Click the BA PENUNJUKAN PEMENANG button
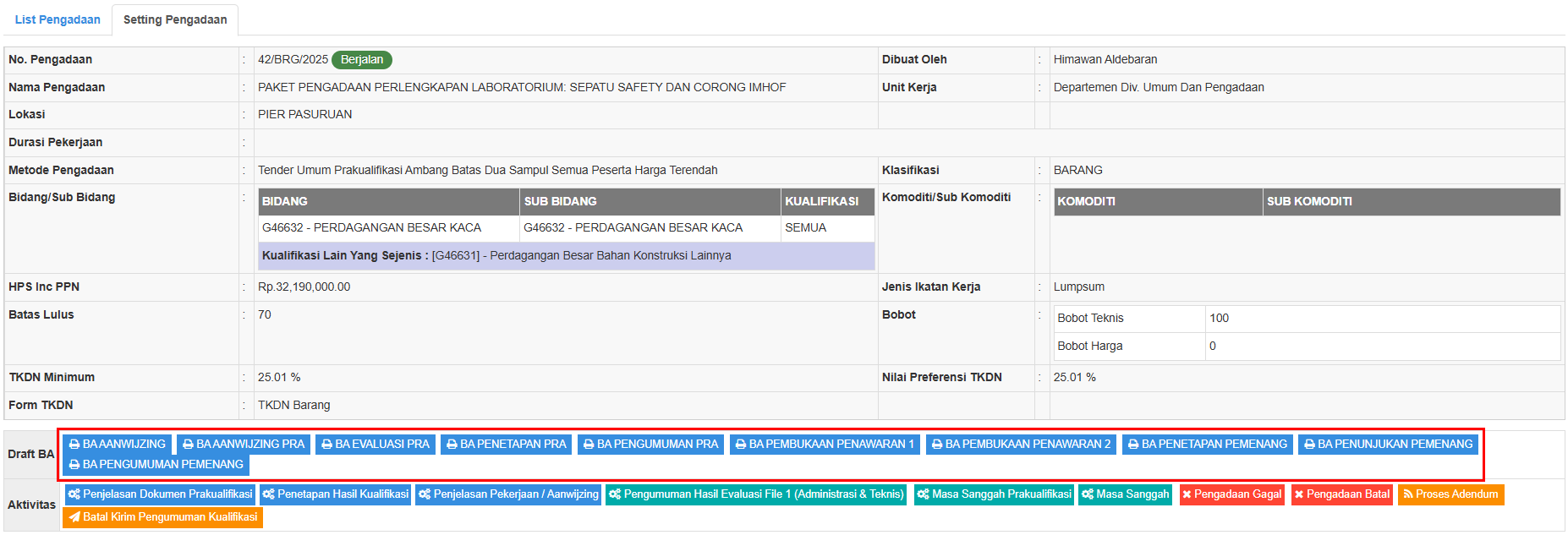The width and height of the screenshot is (1568, 535). coord(1388,445)
